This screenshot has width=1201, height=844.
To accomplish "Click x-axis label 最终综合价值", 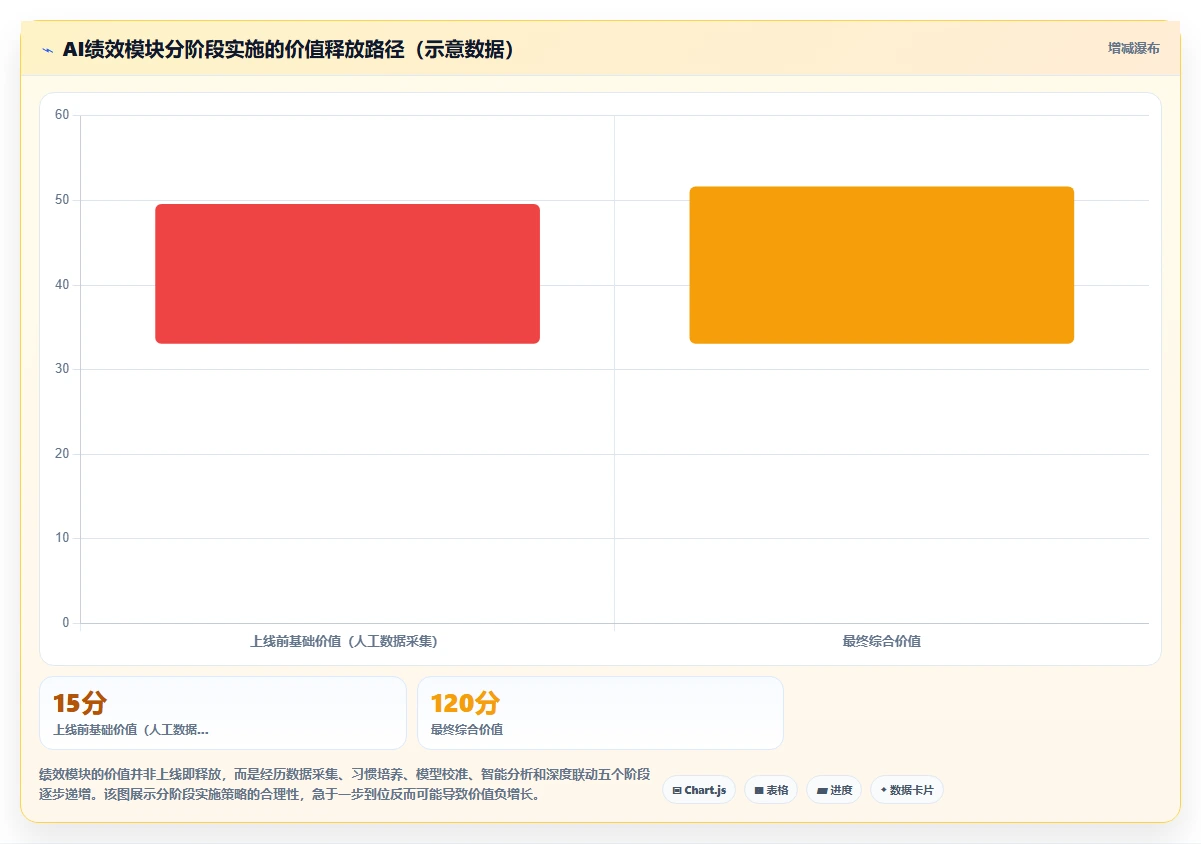I will (x=881, y=641).
